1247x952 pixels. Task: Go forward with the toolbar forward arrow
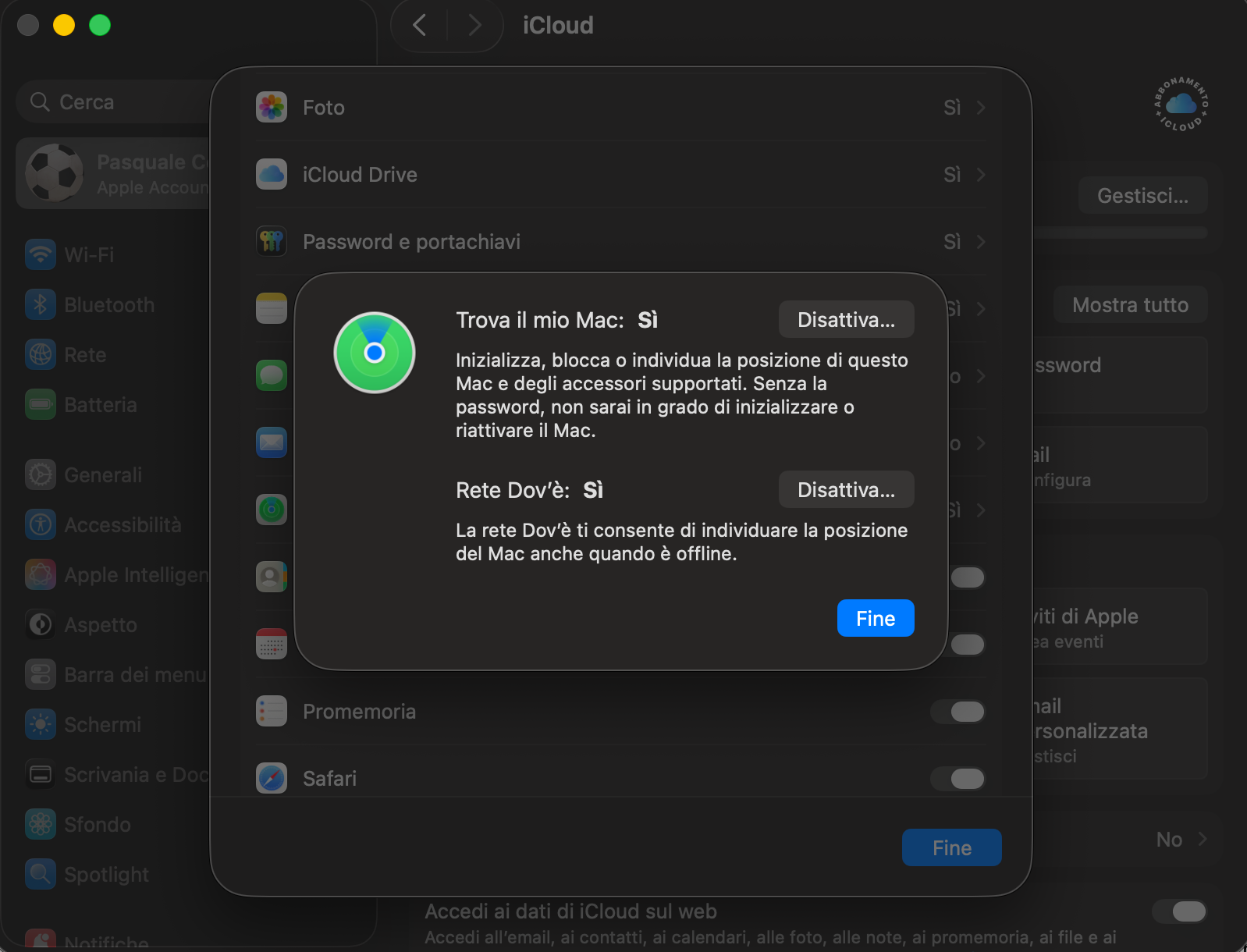tap(474, 25)
